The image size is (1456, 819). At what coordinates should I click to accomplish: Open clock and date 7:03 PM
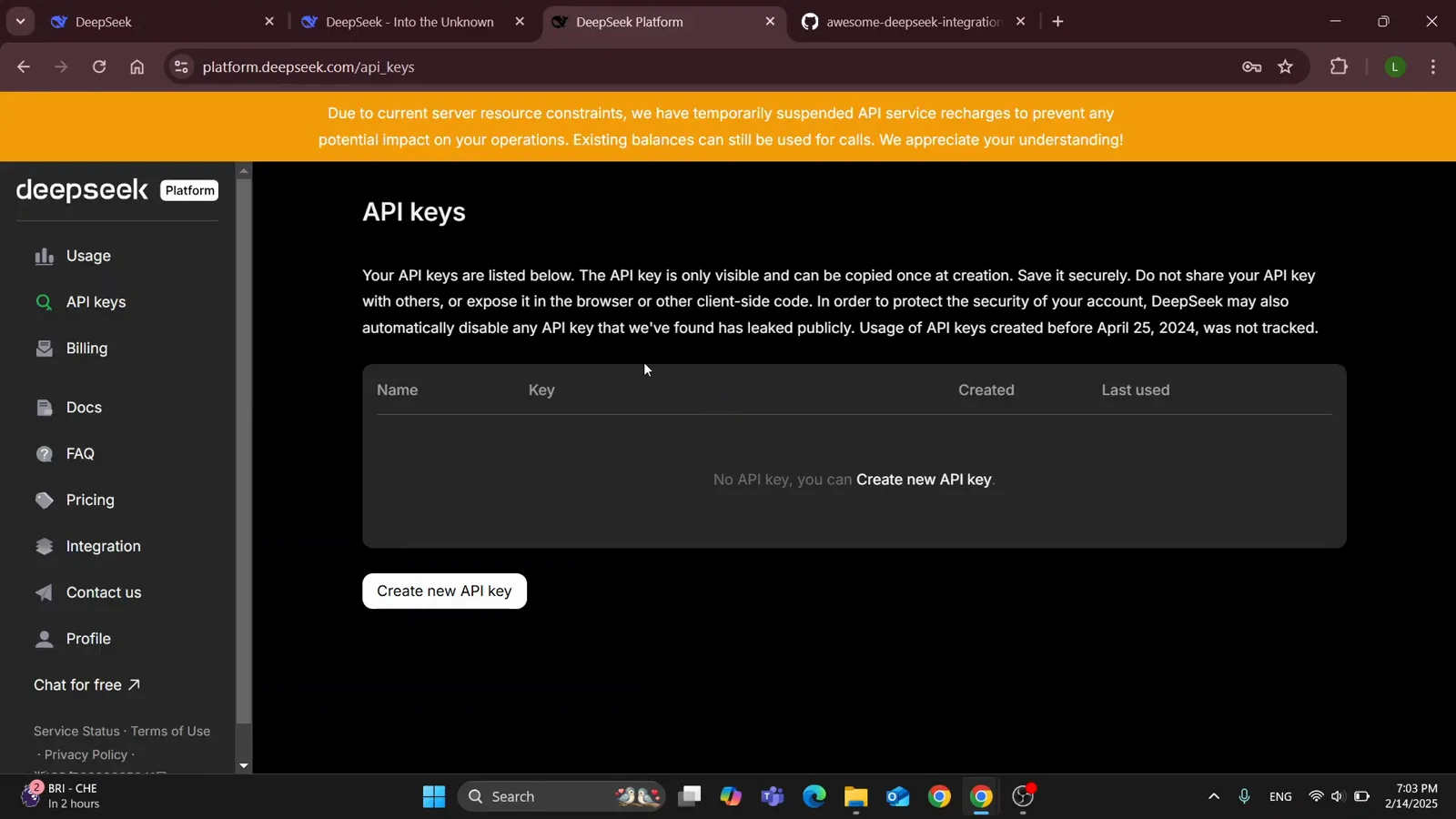tap(1411, 797)
